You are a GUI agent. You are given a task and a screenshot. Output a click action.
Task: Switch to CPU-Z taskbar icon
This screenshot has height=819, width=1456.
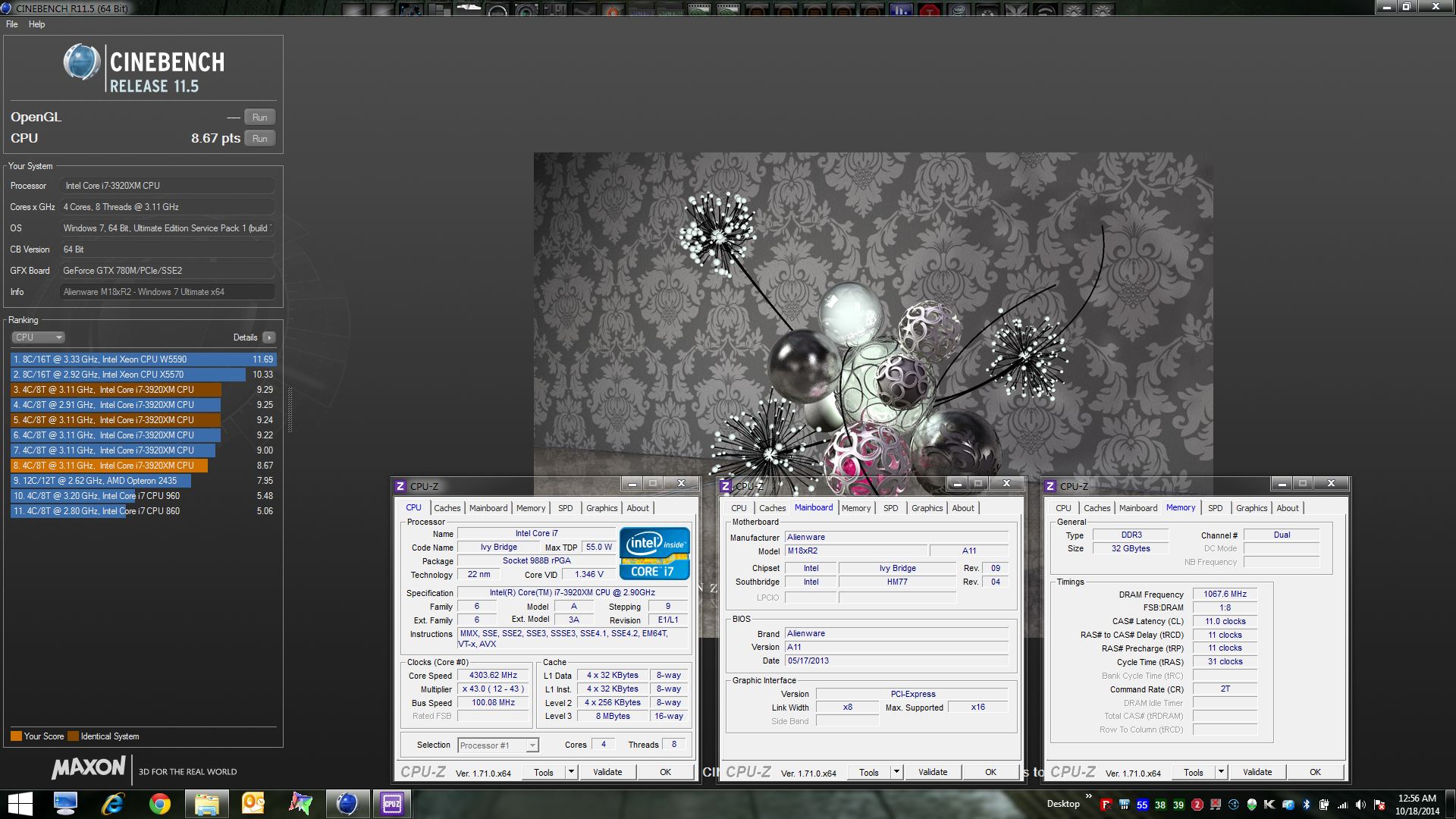click(392, 804)
